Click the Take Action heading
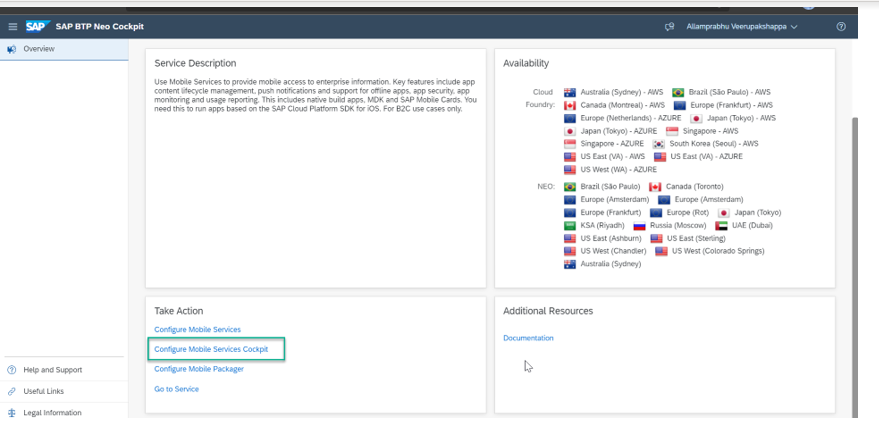This screenshot has height=436, width=879. (x=179, y=311)
